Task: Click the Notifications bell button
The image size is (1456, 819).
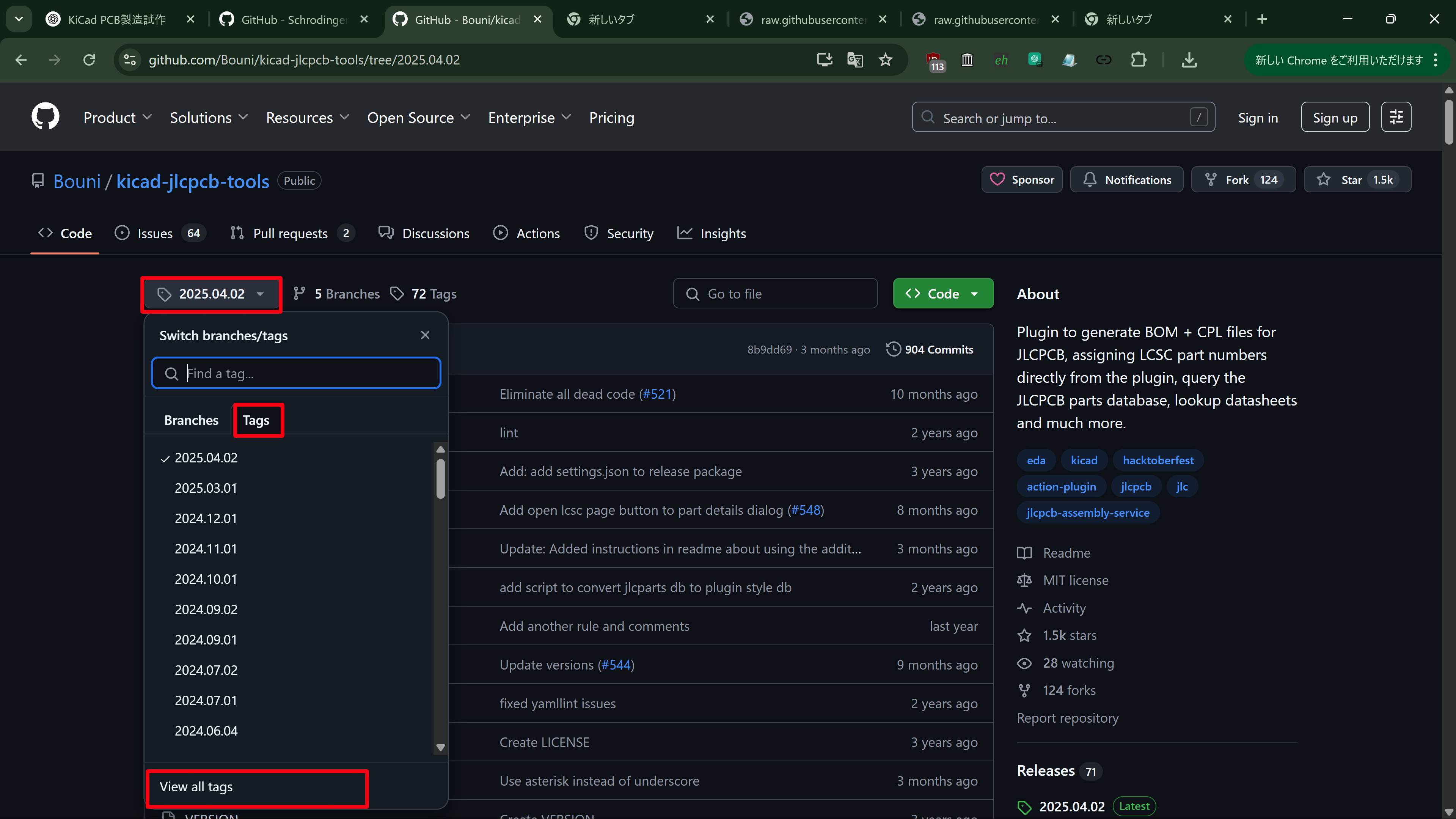Action: pos(1126,180)
